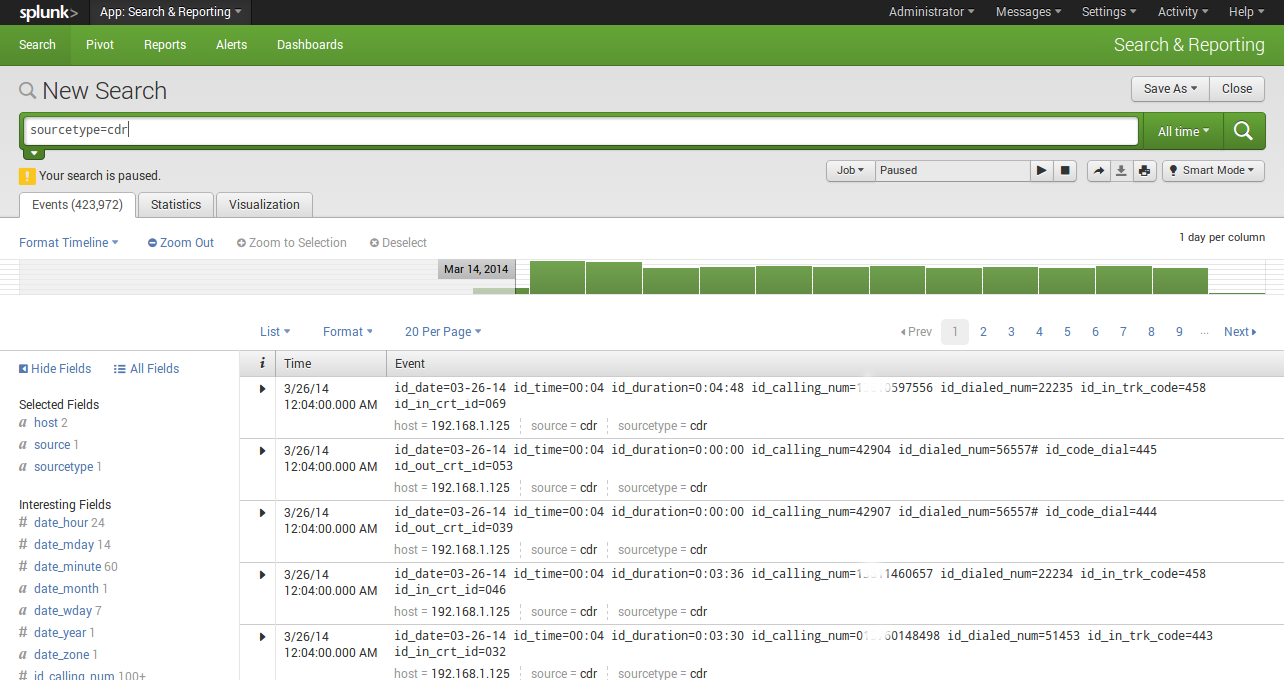Open the Dashboards menu item

coord(310,45)
